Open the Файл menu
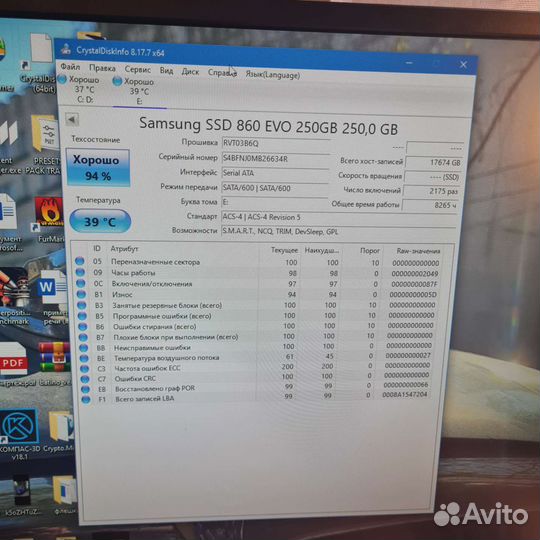Screen dimensions: 540x540 [x=70, y=66]
